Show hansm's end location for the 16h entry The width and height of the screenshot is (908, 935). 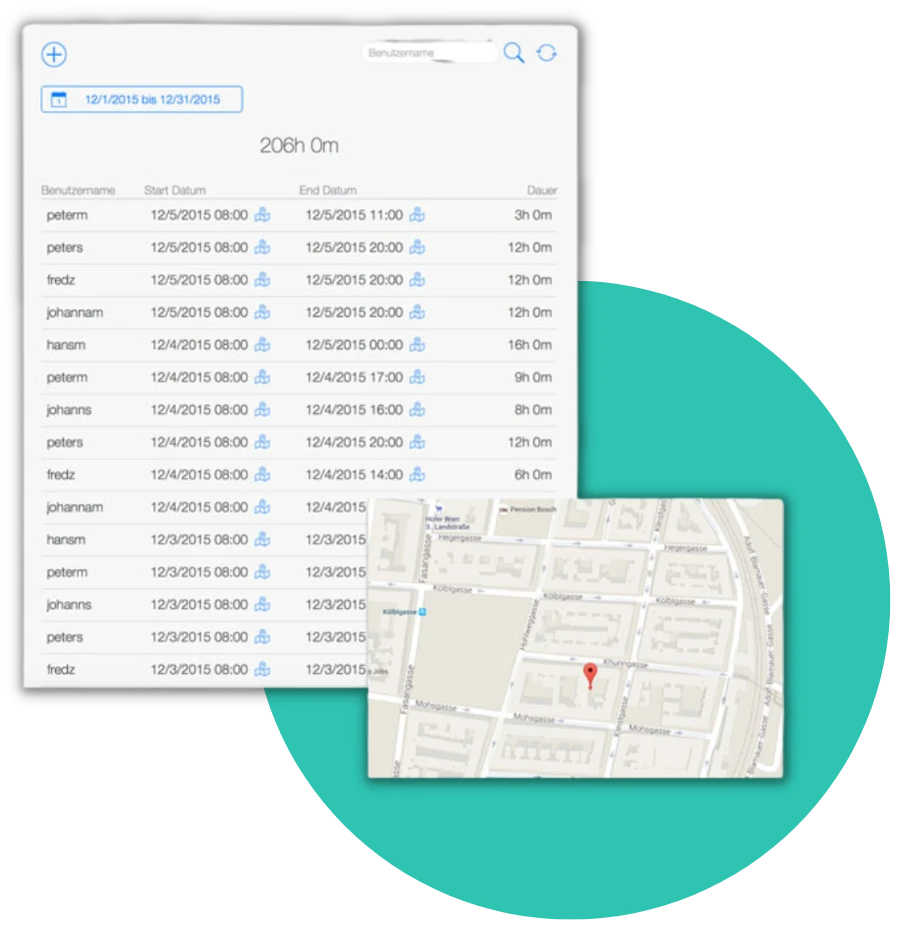[x=417, y=345]
